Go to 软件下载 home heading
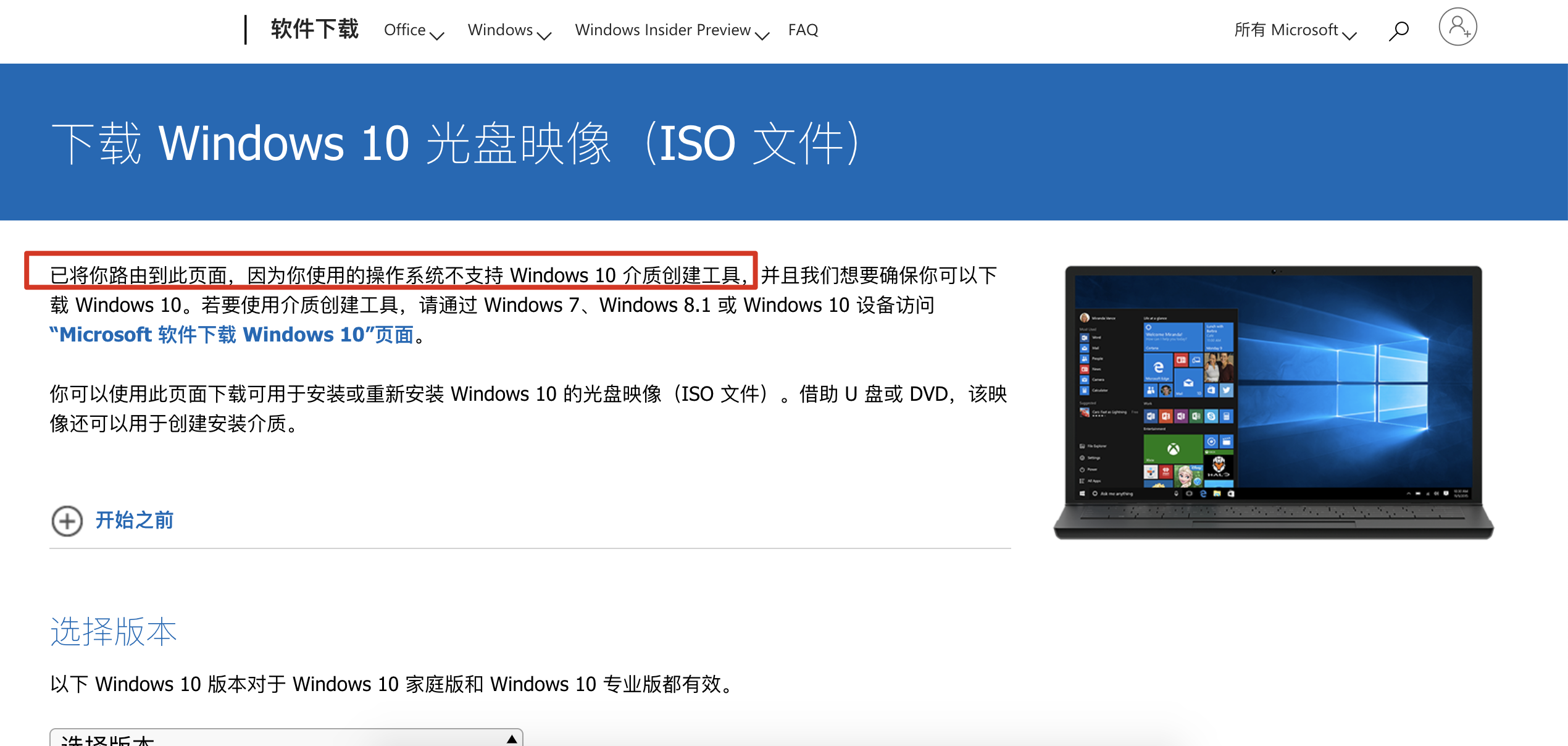This screenshot has width=1568, height=746. pyautogui.click(x=314, y=30)
